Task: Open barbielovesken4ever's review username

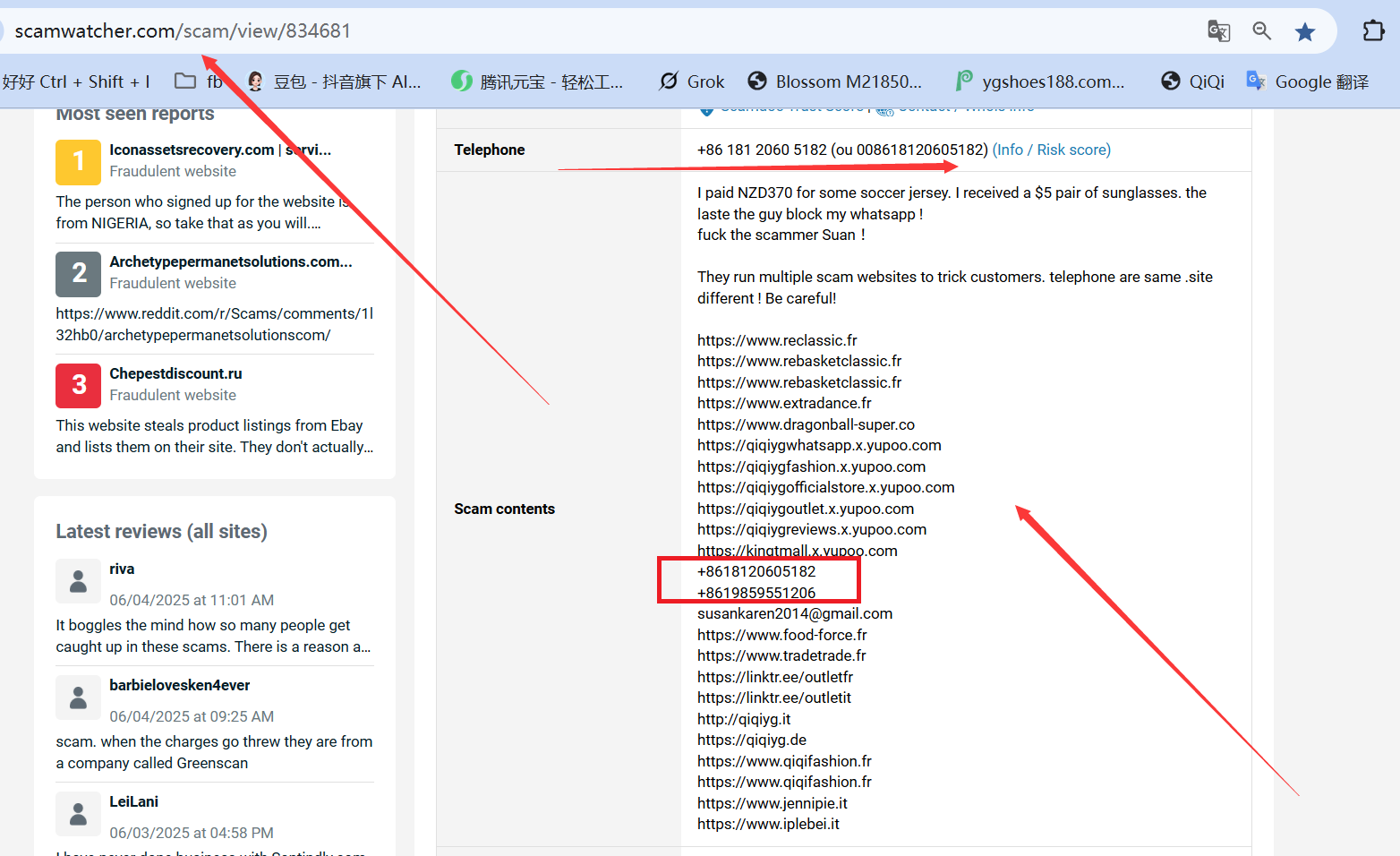Action: pos(180,685)
